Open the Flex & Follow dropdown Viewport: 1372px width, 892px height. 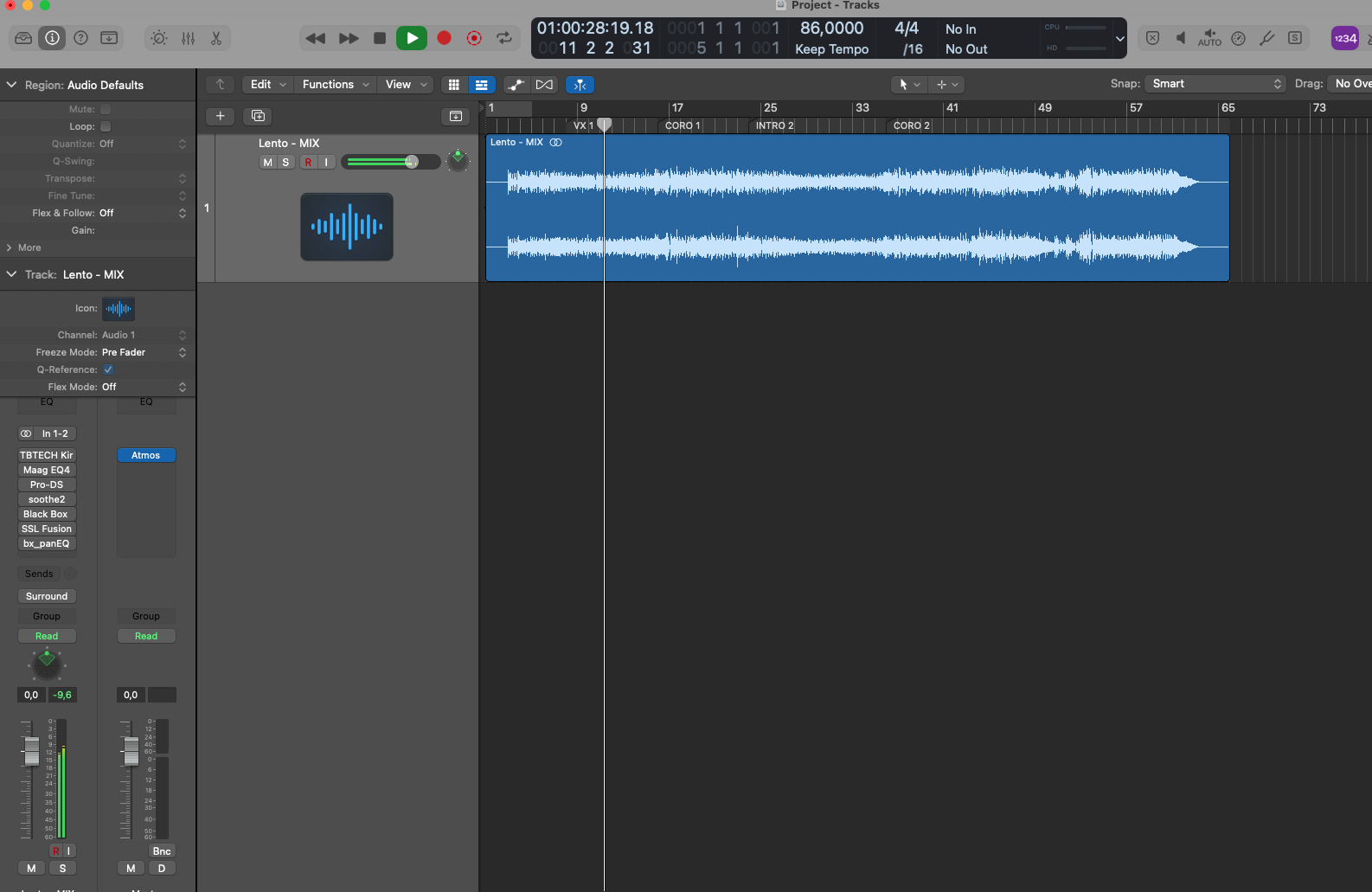[x=143, y=213]
